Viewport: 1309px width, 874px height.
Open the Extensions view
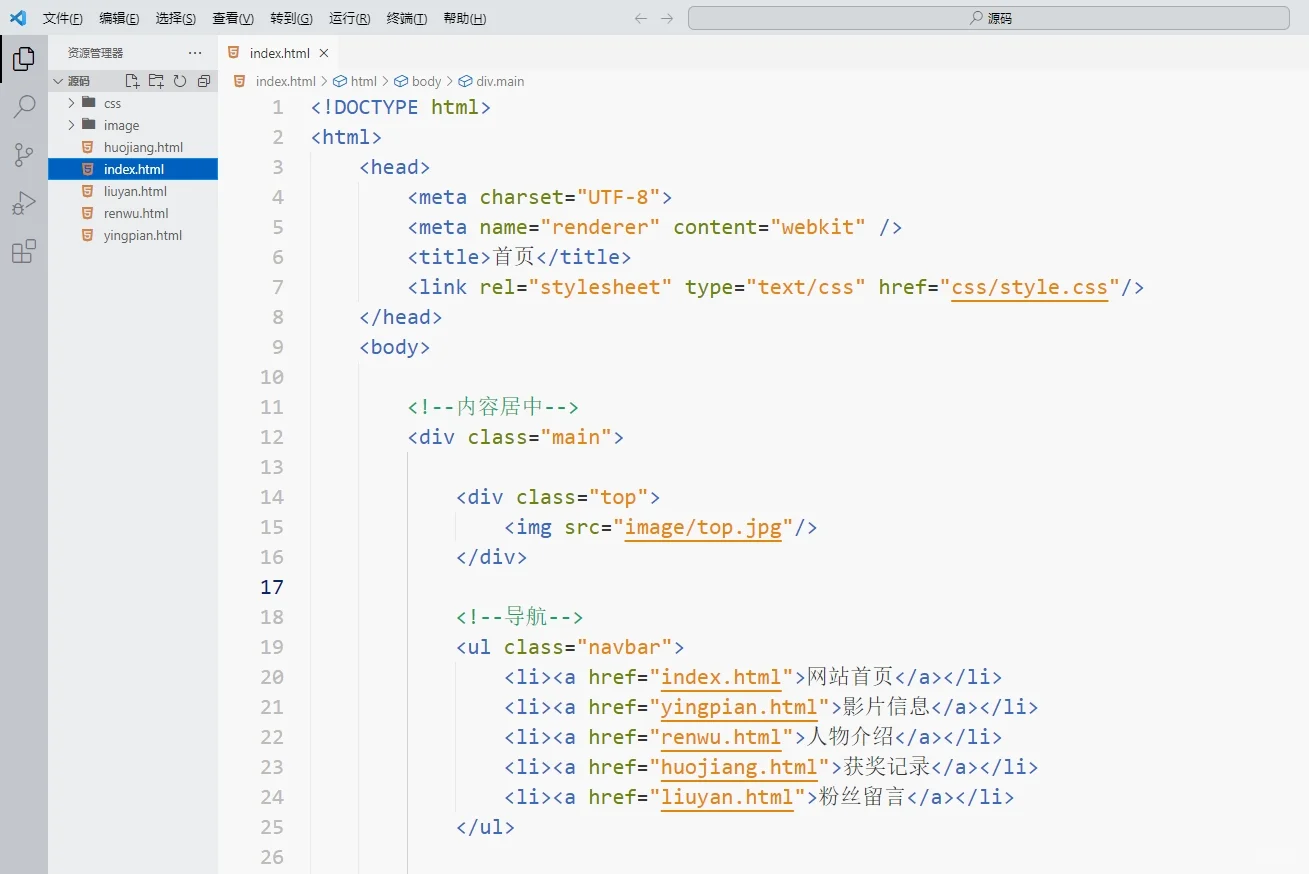(23, 251)
